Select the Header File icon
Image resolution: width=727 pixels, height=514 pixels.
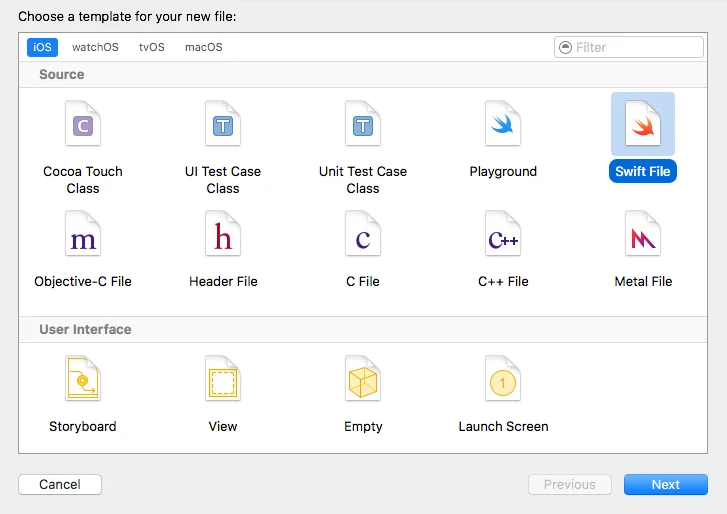pos(223,234)
